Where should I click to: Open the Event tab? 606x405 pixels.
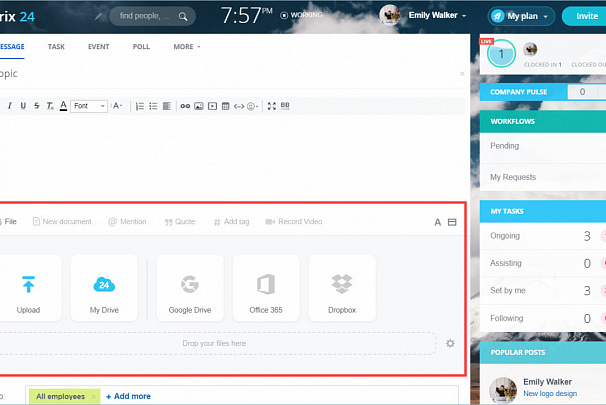[x=99, y=47]
